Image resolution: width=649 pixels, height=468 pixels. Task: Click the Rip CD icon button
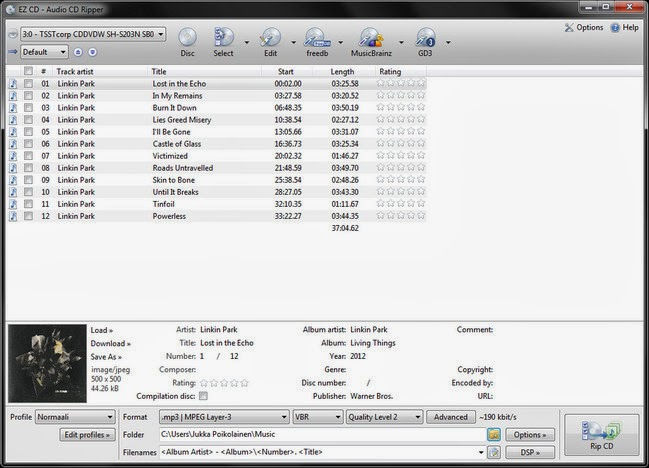coord(601,435)
